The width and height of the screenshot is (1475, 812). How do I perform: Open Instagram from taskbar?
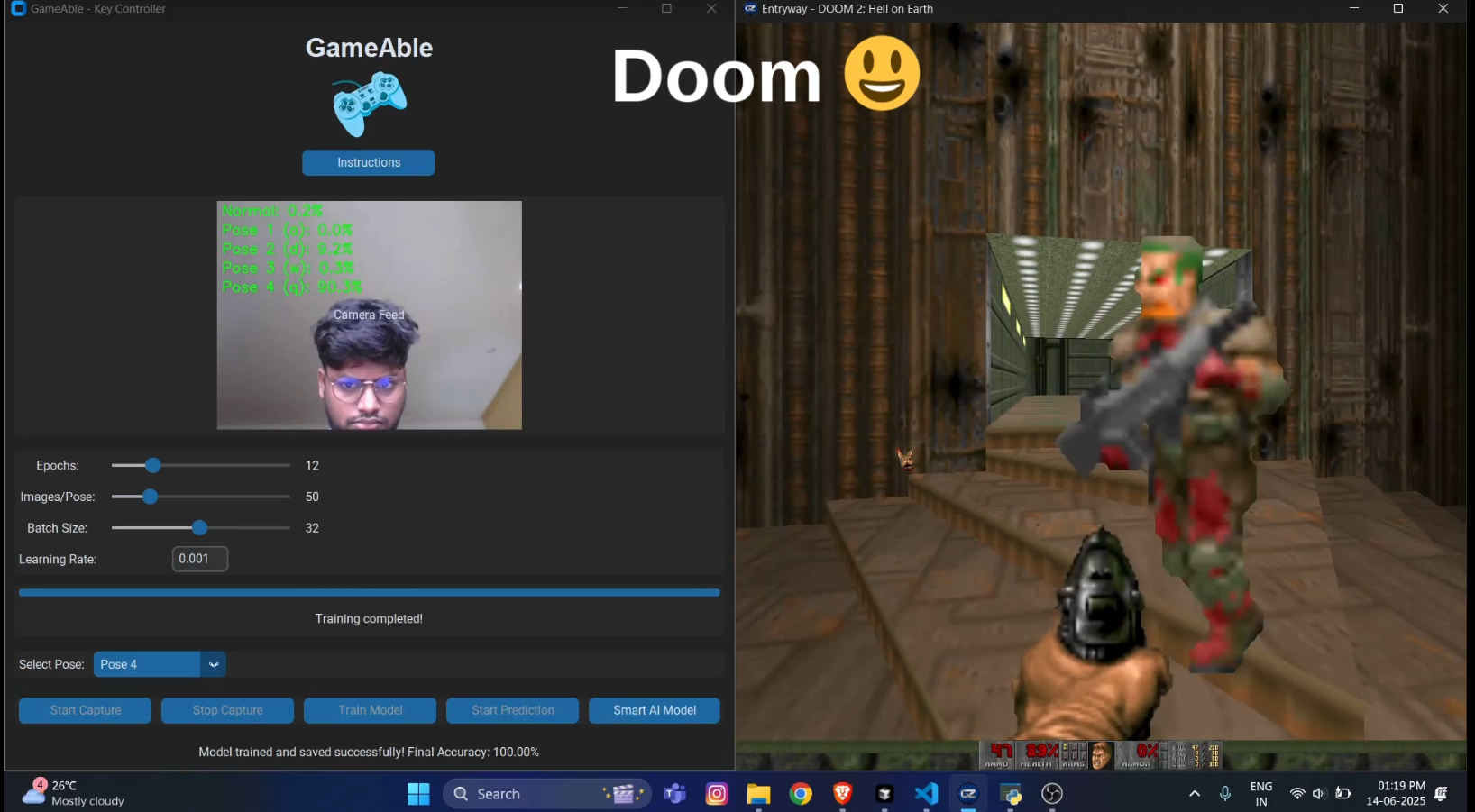pos(717,794)
